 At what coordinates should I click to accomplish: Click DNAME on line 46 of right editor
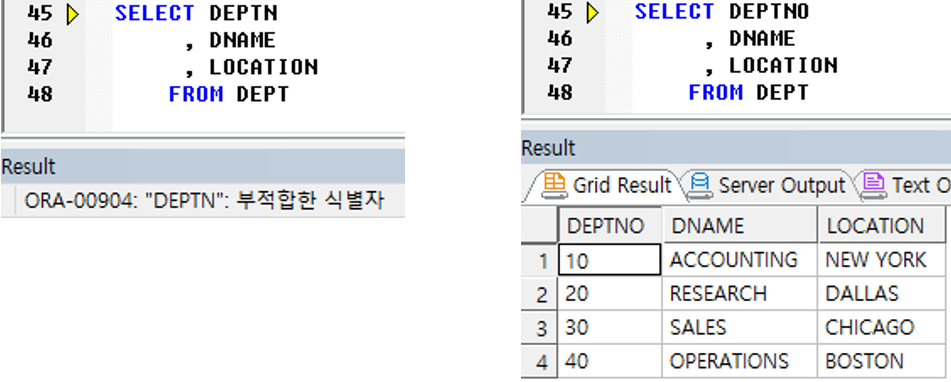click(x=762, y=39)
